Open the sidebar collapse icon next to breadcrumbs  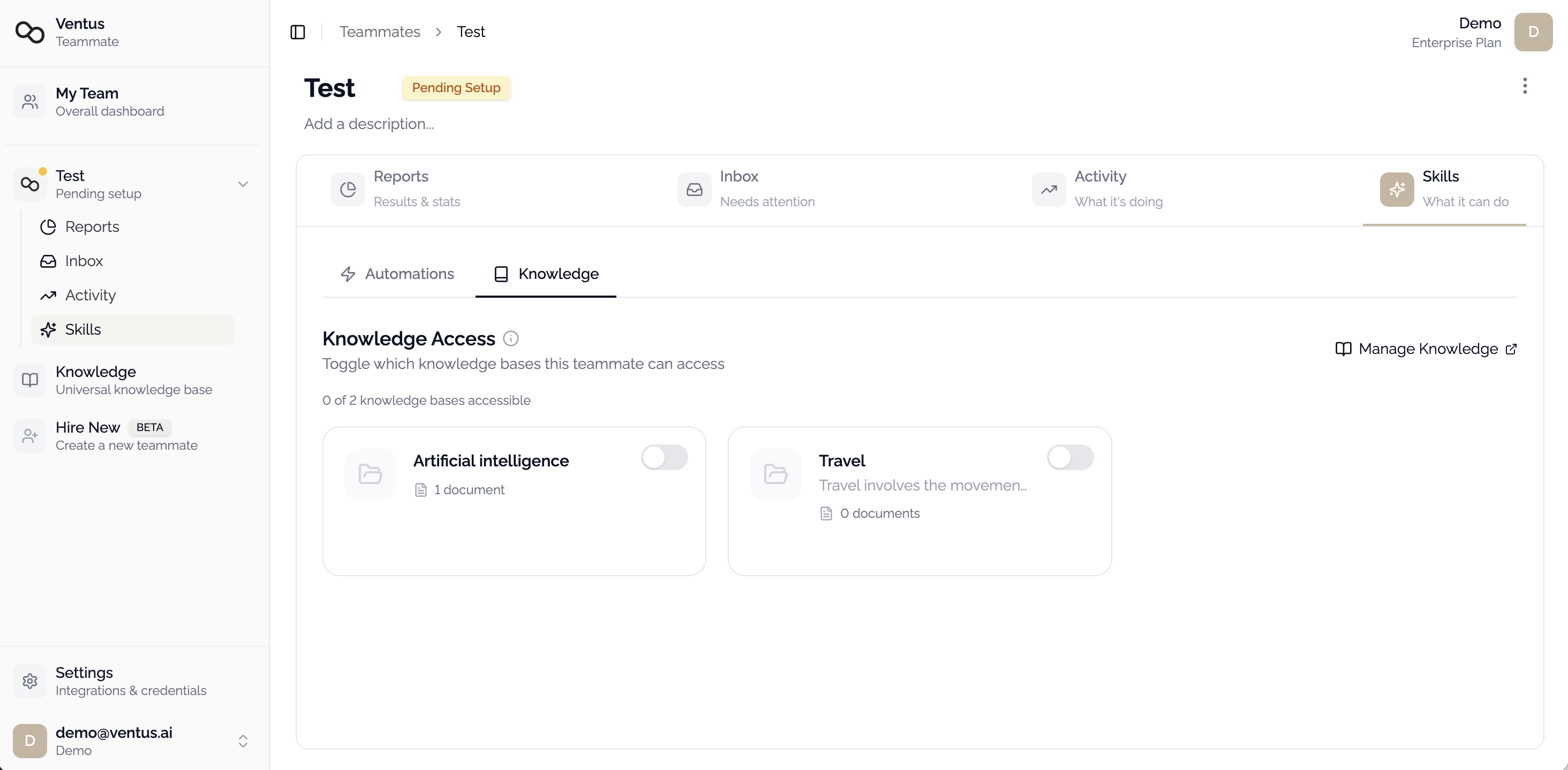(x=298, y=32)
